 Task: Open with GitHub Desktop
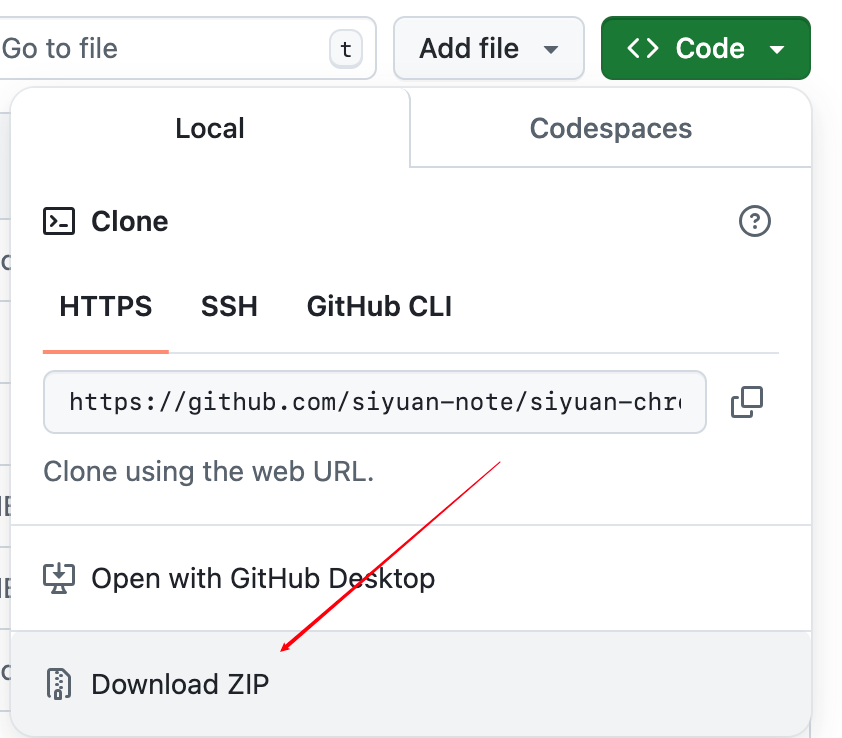pyautogui.click(x=411, y=578)
